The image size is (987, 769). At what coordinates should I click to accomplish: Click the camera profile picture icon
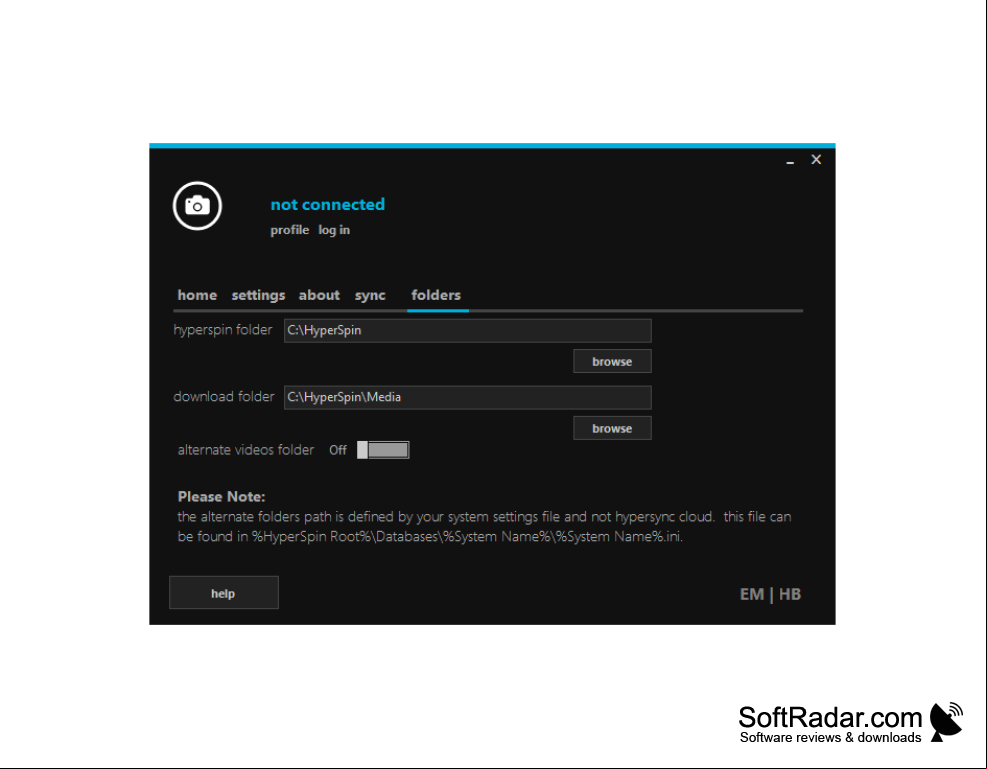(197, 206)
